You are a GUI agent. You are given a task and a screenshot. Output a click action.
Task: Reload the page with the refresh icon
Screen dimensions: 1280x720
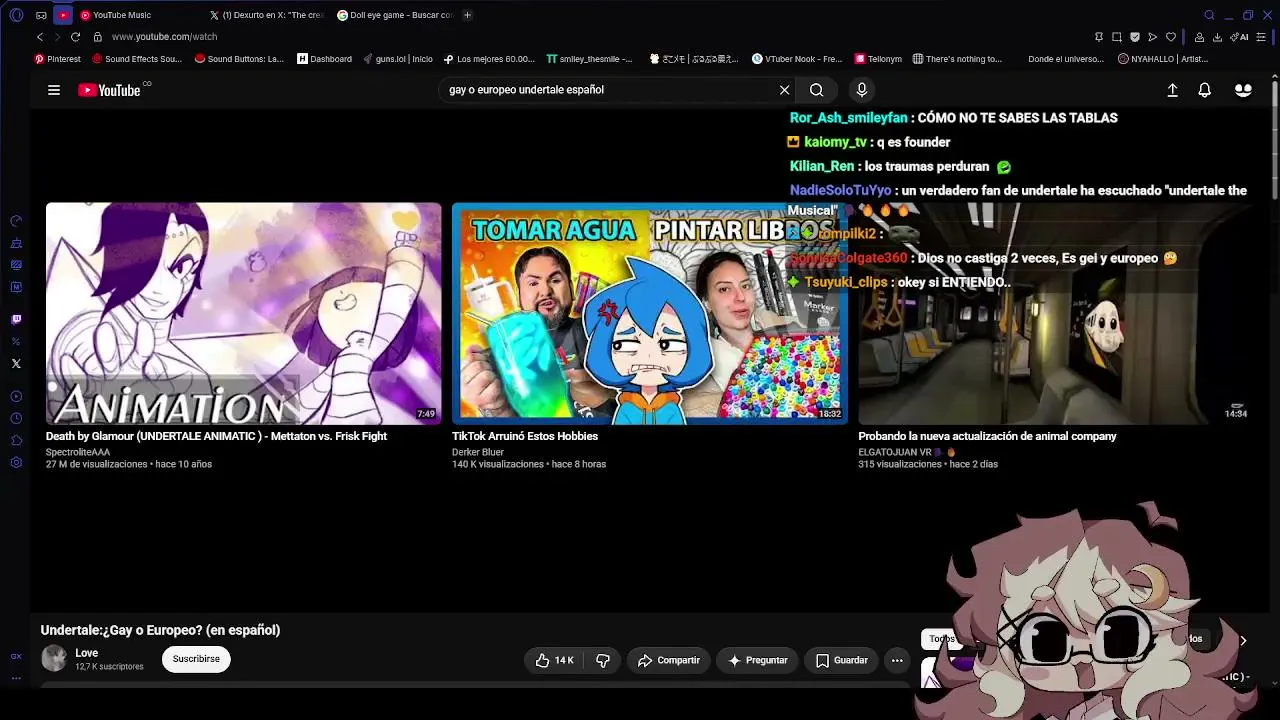[75, 37]
